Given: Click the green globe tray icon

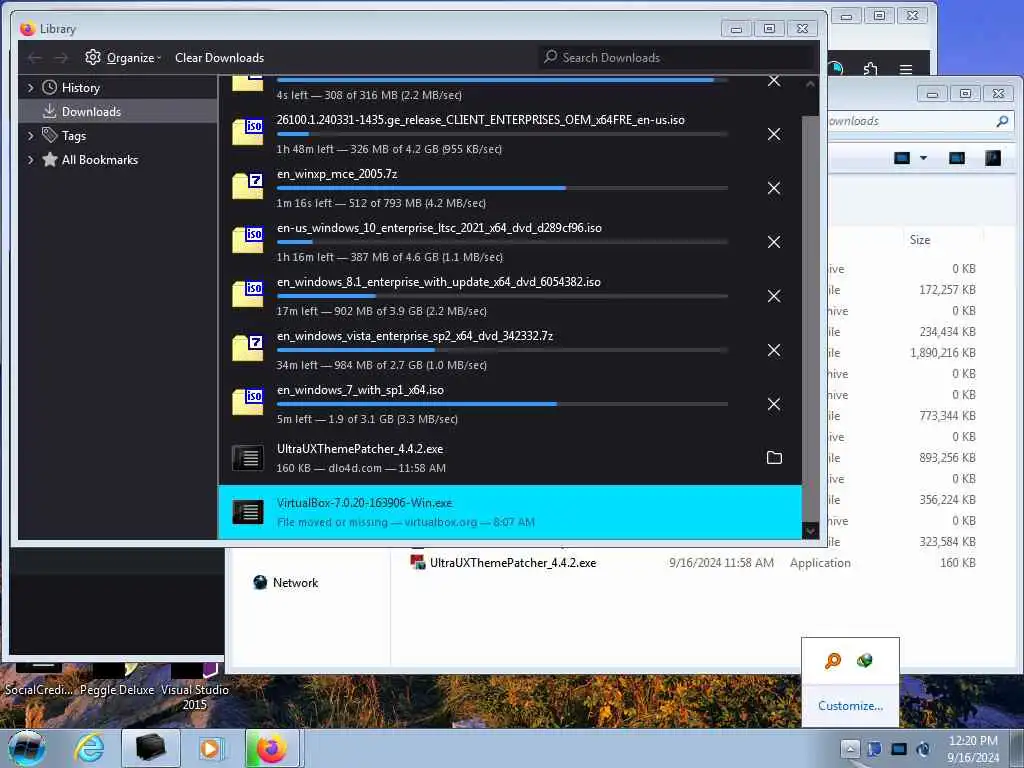Looking at the screenshot, I should point(865,660).
